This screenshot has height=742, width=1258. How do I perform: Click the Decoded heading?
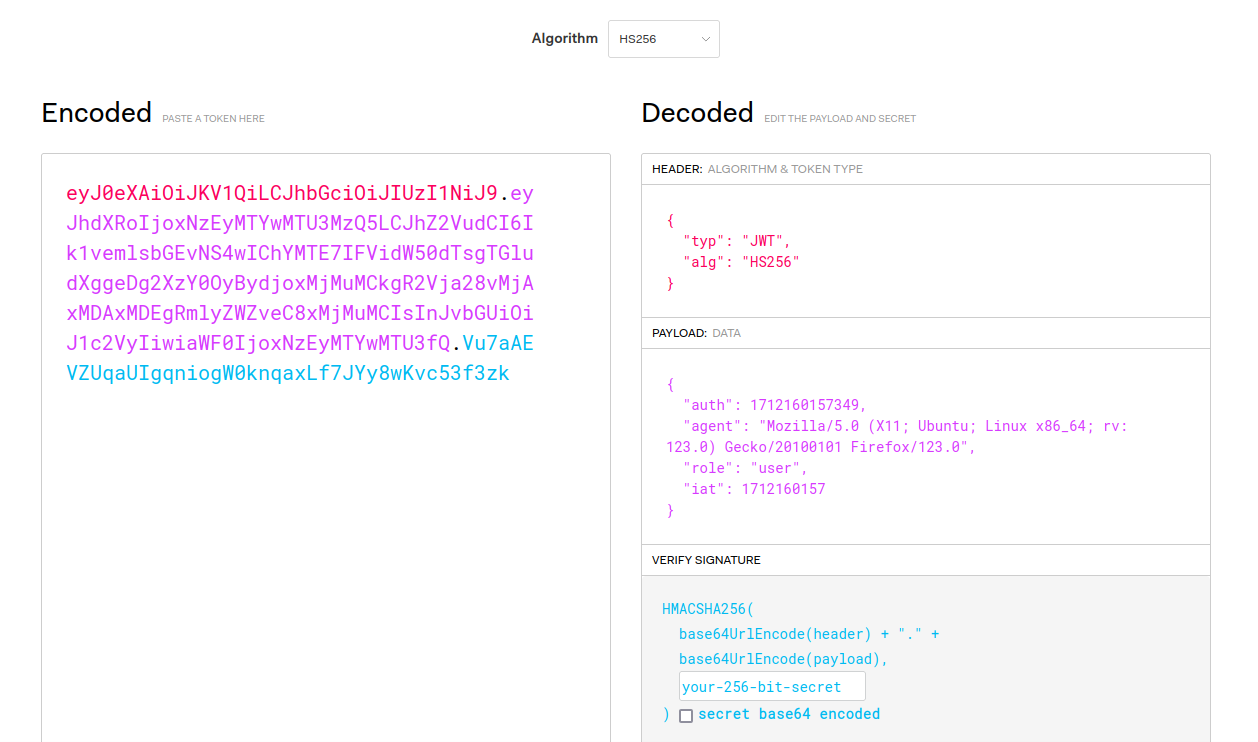coord(697,113)
